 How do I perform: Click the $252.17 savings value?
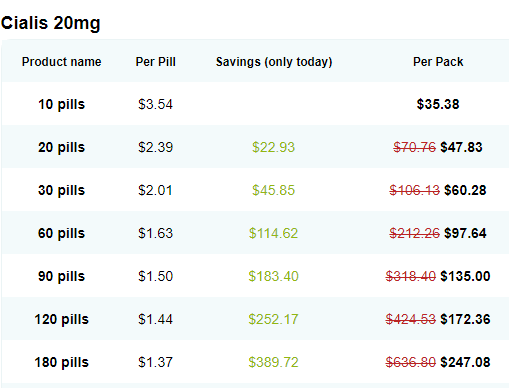point(273,319)
